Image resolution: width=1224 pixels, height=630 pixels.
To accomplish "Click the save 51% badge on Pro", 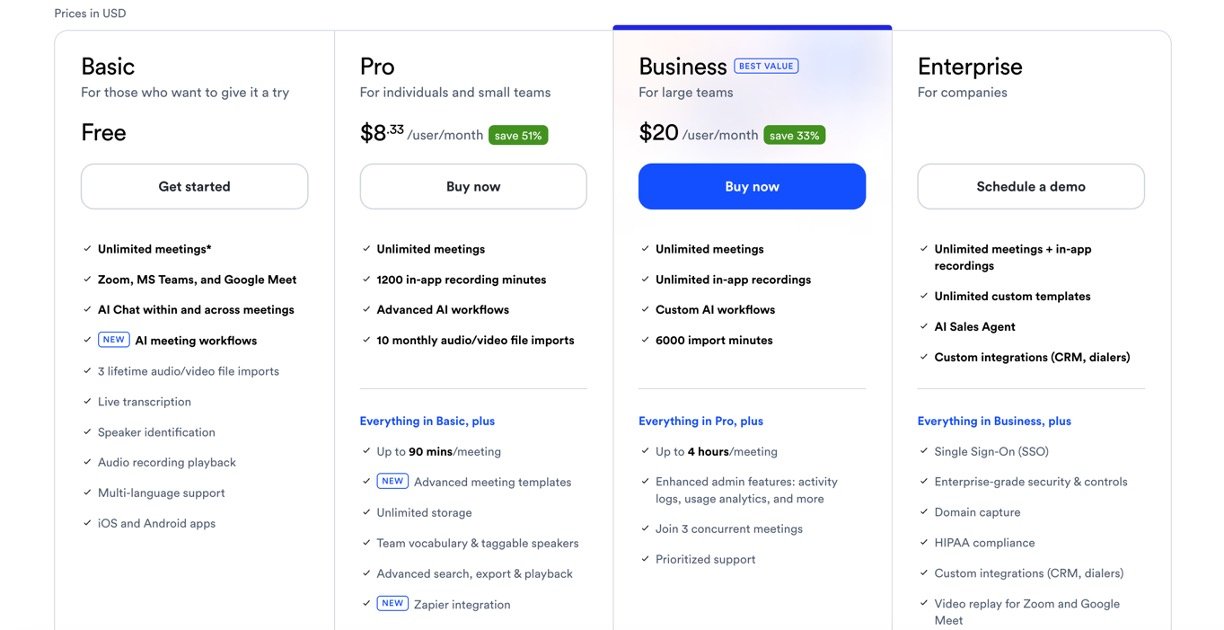I will [518, 135].
